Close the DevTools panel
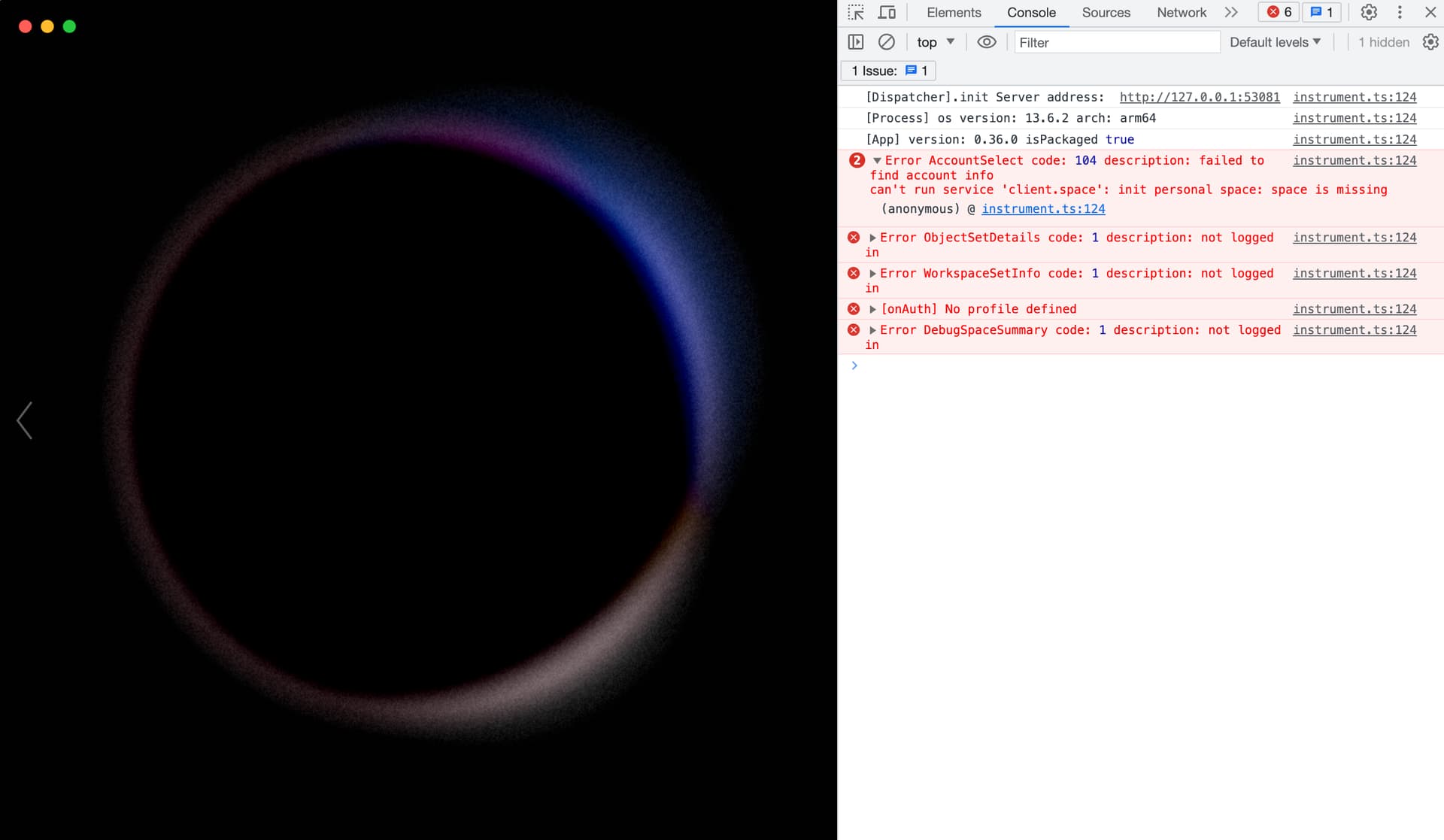This screenshot has width=1444, height=840. 1430,12
